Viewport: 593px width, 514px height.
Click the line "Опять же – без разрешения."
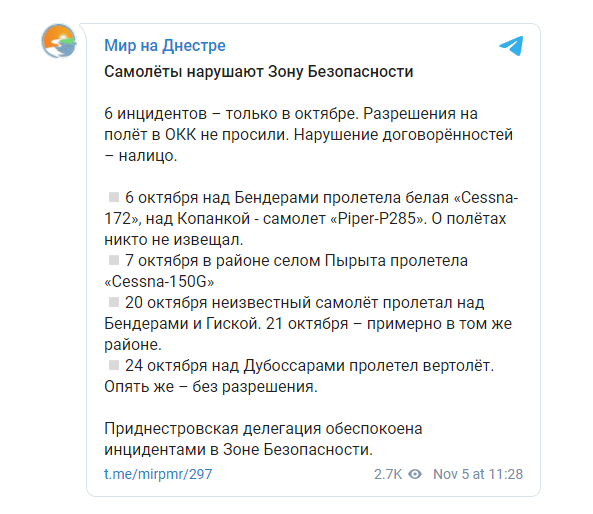pos(211,387)
